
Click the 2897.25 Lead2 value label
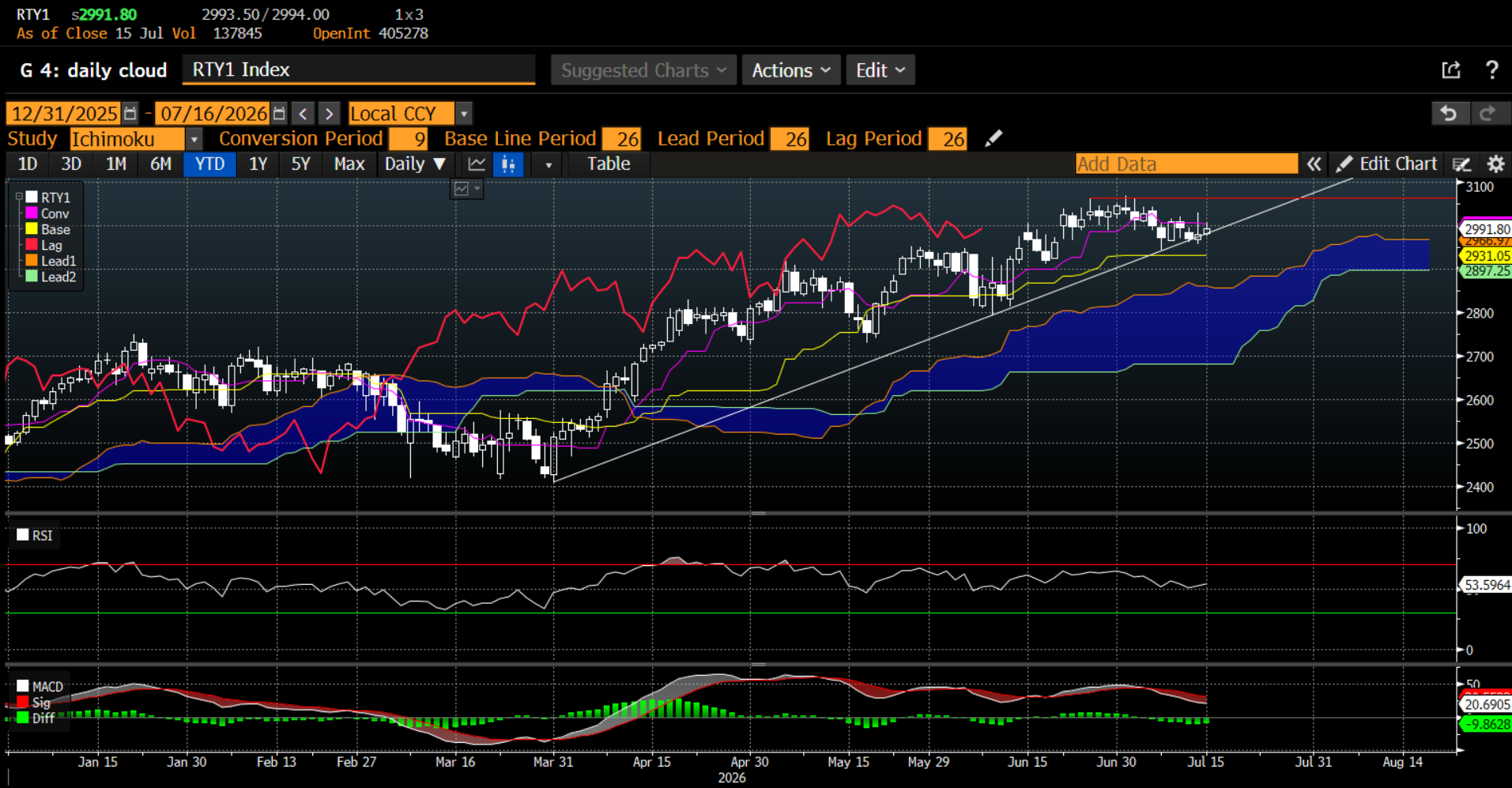[x=1486, y=271]
